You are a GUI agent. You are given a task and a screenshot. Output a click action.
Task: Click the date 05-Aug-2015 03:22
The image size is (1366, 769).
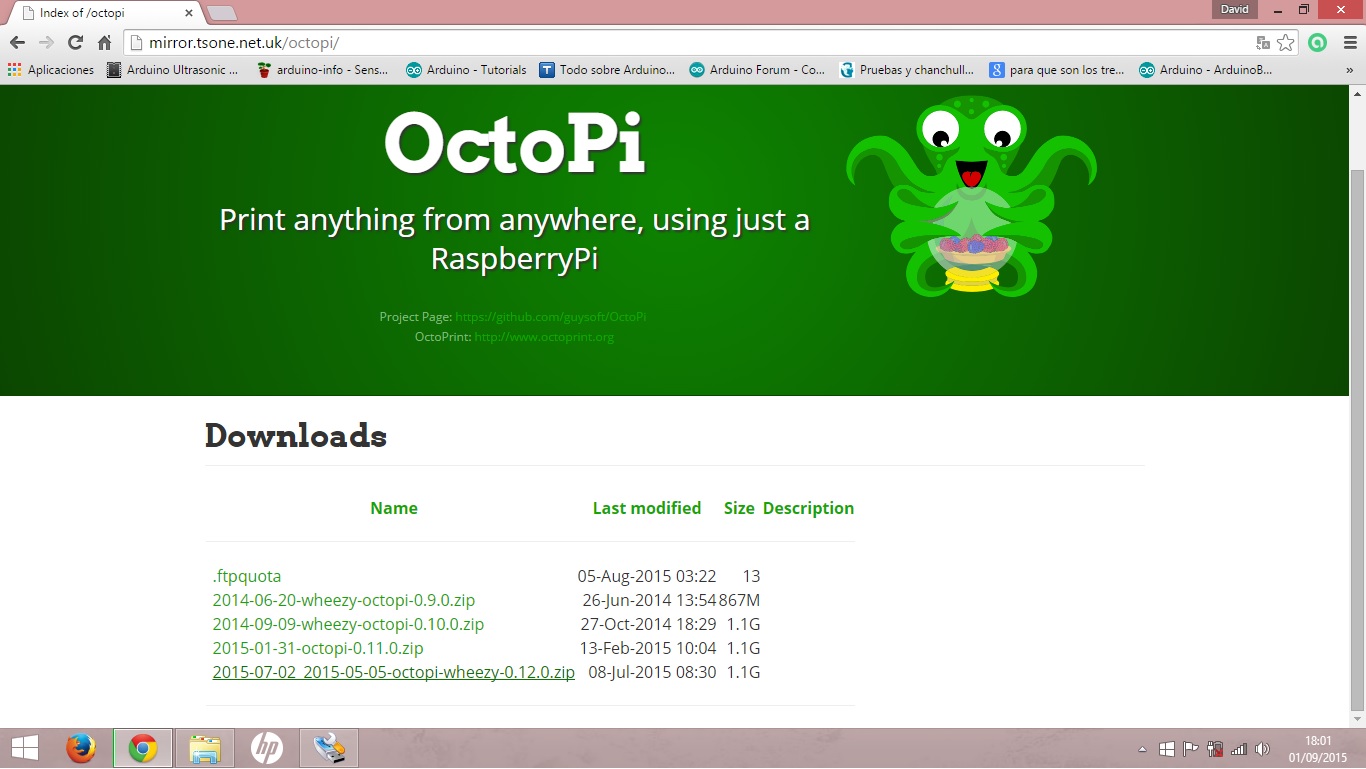click(647, 576)
